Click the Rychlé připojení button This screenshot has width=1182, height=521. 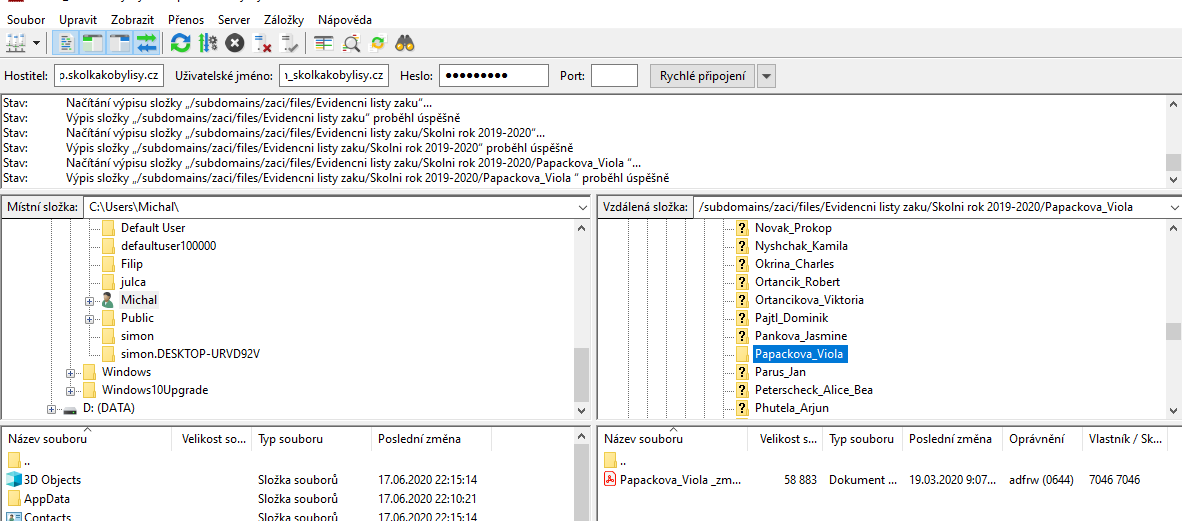point(701,76)
